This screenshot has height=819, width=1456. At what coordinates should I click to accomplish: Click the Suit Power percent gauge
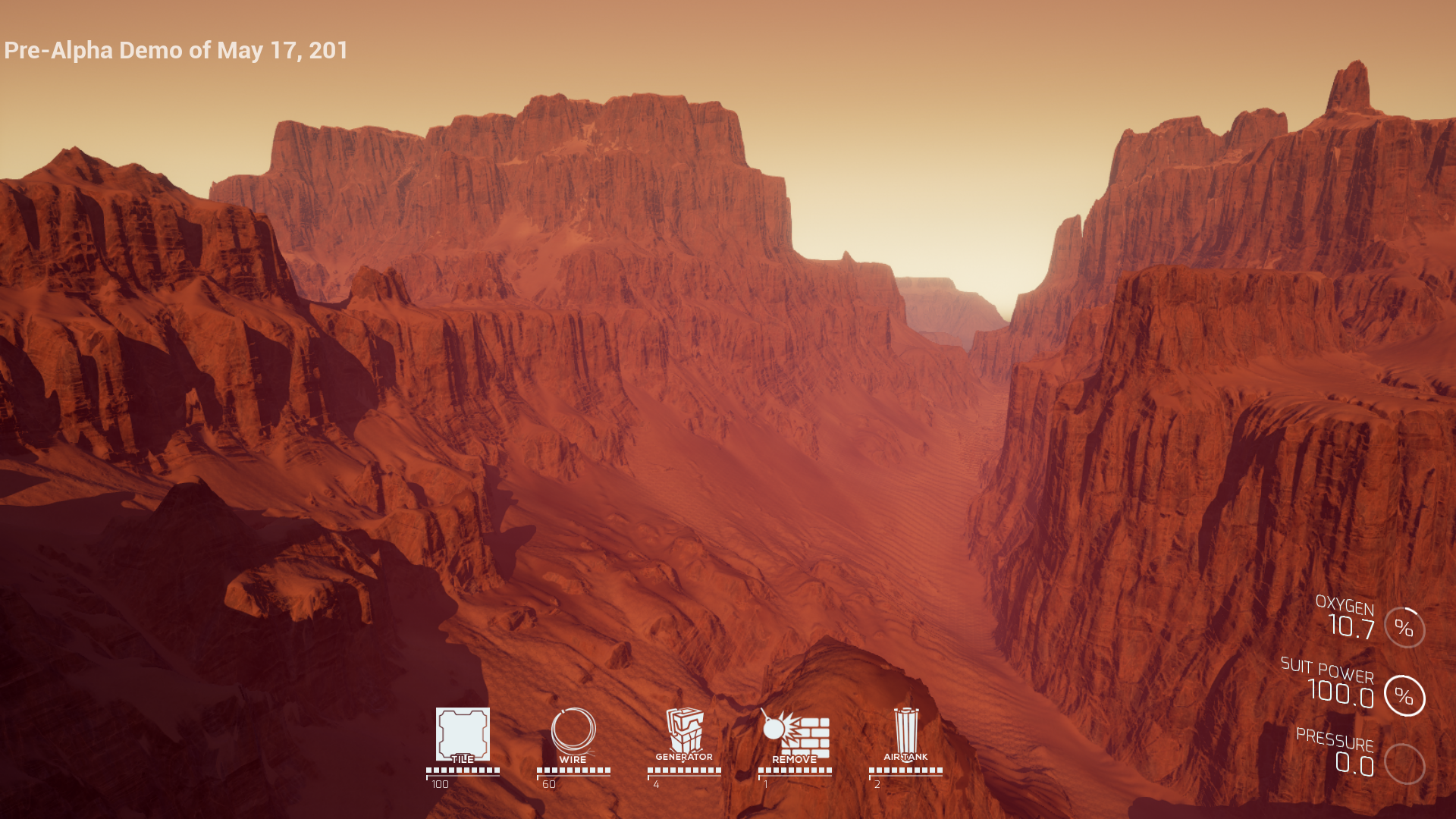1404,696
